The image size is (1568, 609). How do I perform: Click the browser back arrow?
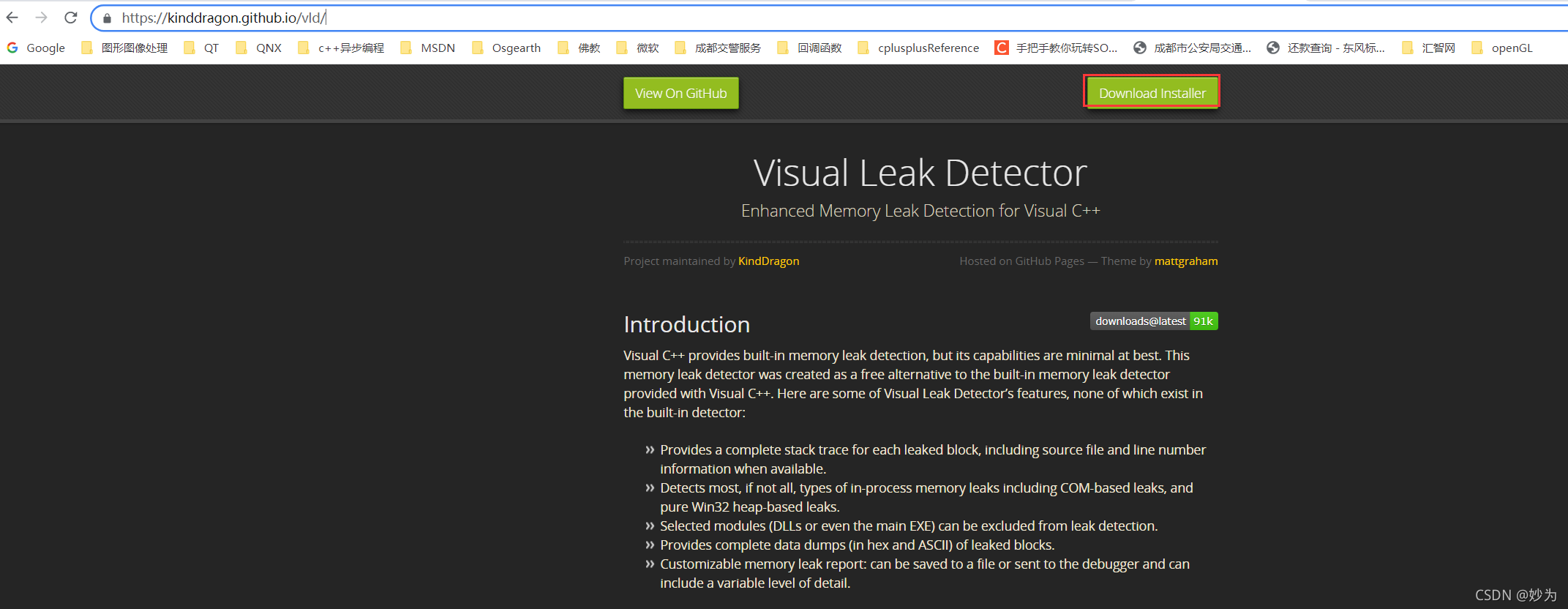pyautogui.click(x=12, y=18)
